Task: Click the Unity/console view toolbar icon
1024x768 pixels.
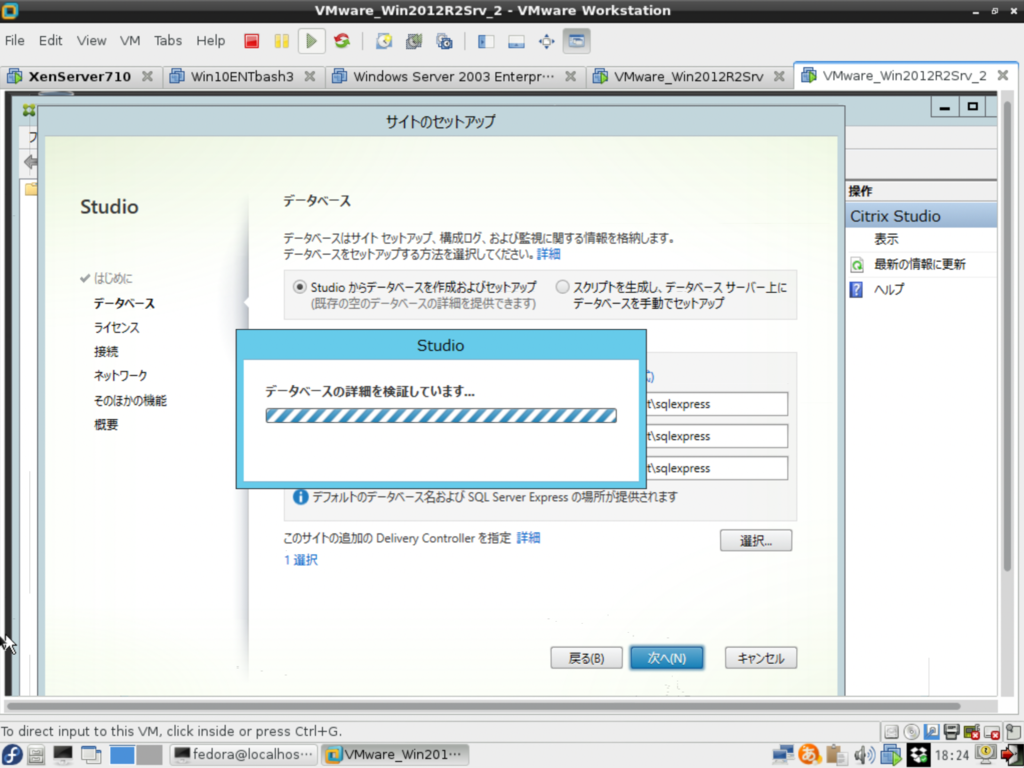Action: 576,41
